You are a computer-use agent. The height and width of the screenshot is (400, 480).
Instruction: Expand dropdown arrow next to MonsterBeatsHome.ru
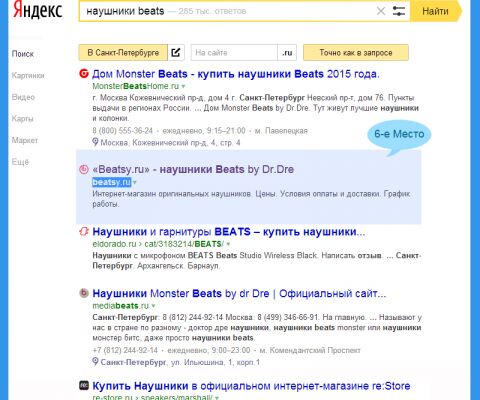coord(183,86)
